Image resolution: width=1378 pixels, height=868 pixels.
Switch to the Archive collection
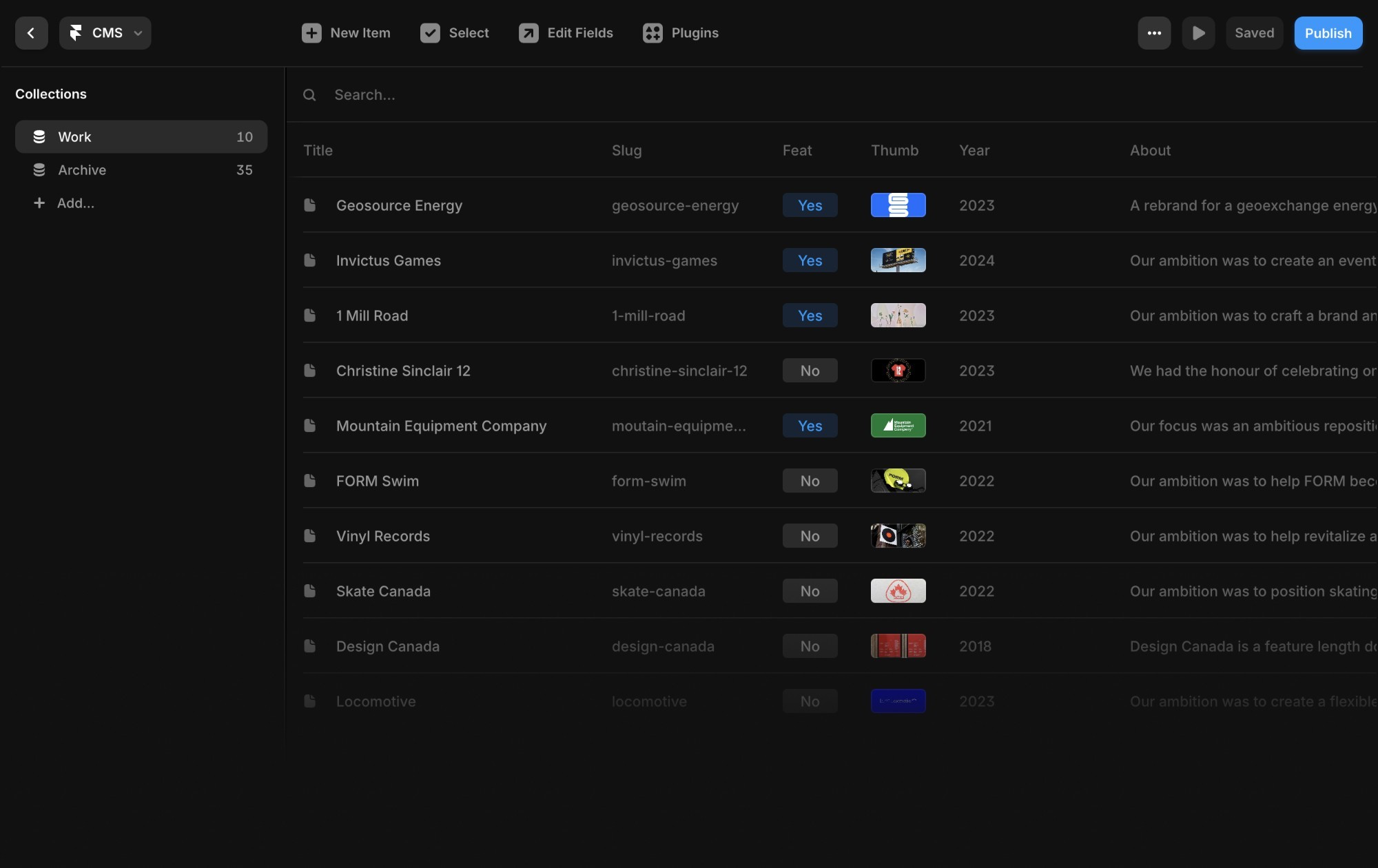[x=141, y=170]
